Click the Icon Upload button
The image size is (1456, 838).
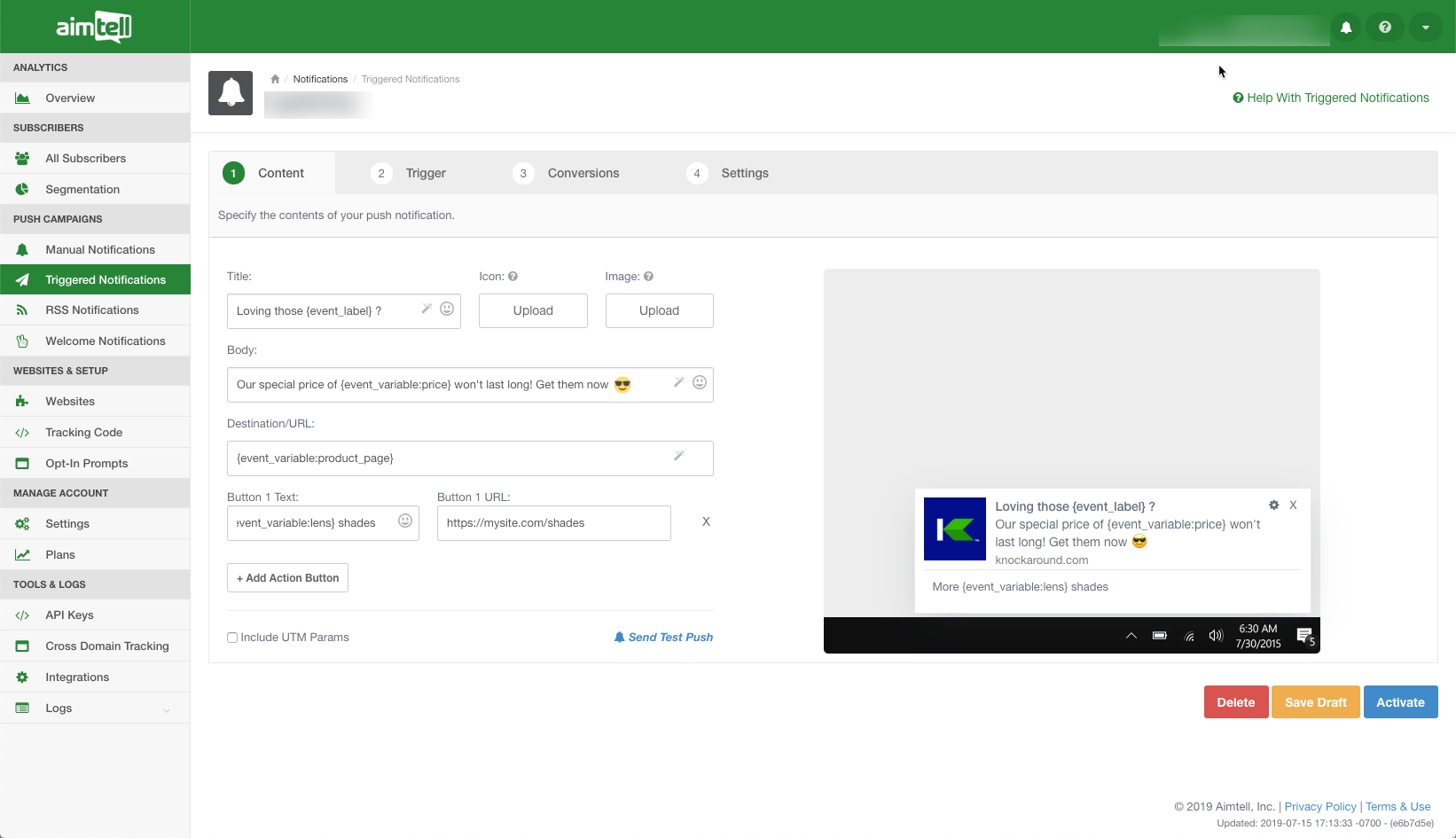533,310
